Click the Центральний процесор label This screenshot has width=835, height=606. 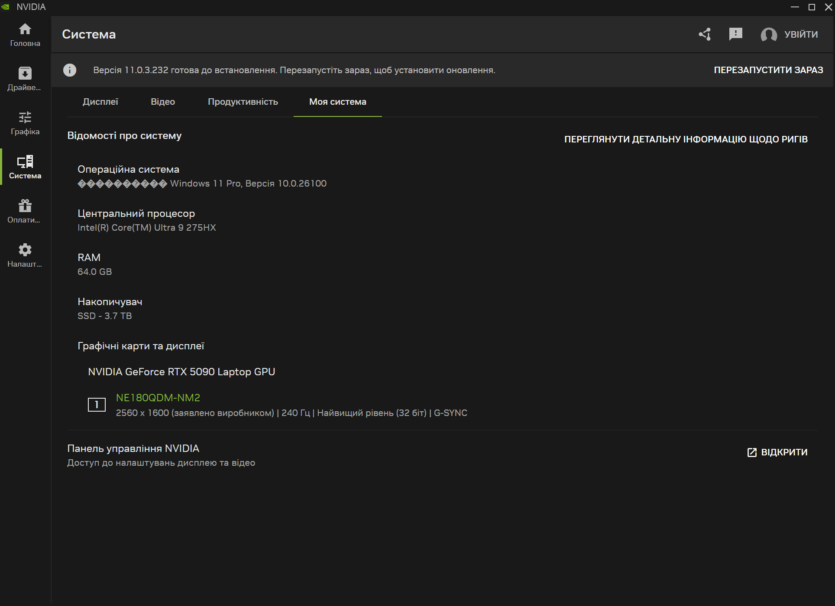point(136,214)
